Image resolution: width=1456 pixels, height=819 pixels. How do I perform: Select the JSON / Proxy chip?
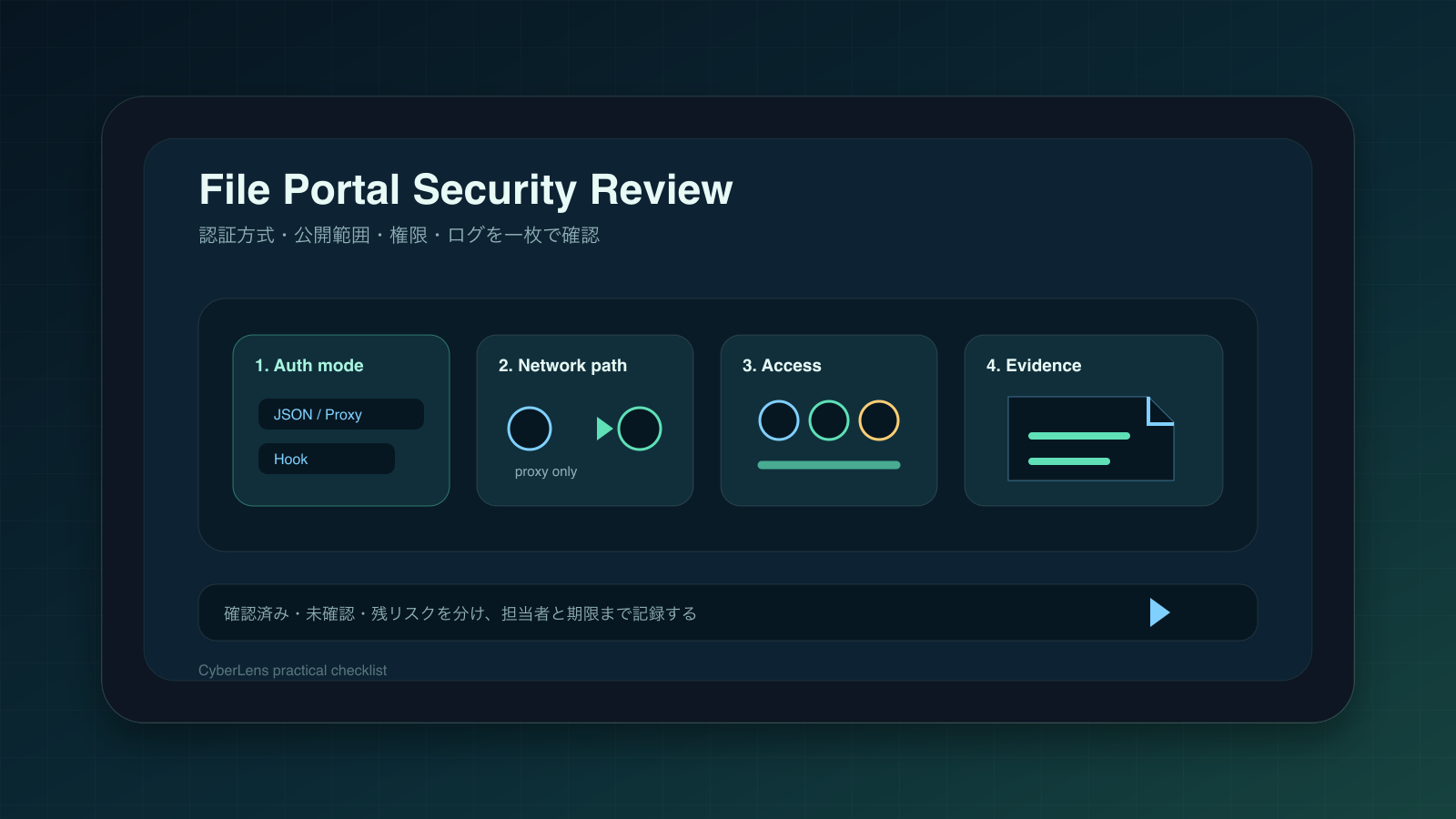tap(341, 414)
